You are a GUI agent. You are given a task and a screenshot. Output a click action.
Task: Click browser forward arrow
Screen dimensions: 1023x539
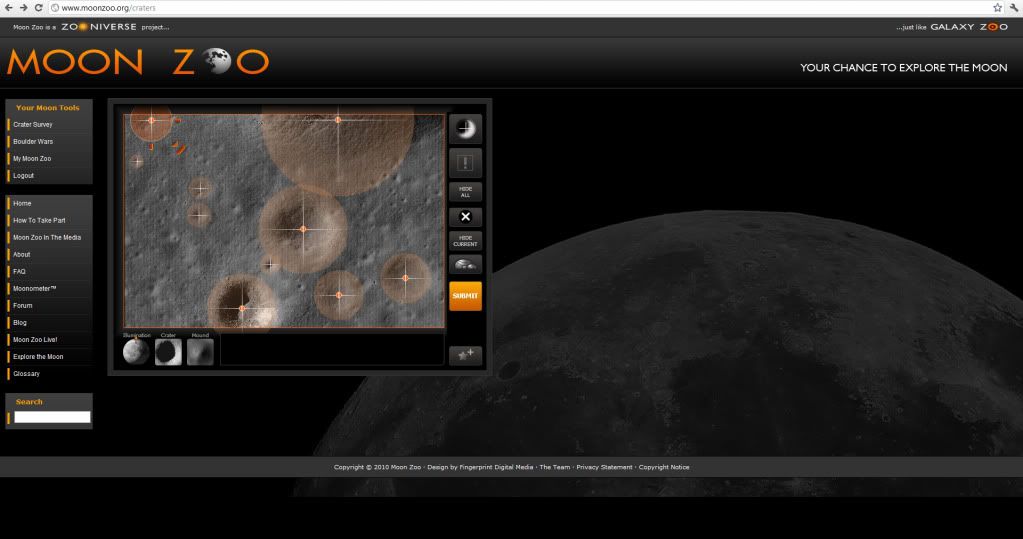(x=23, y=8)
